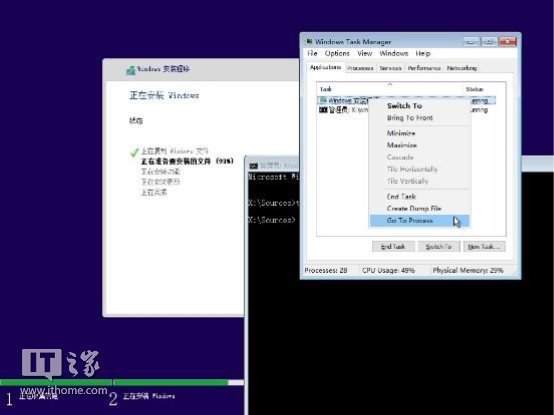554x415 pixels.
Task: Choose End Task in context menu
Action: (x=419, y=196)
